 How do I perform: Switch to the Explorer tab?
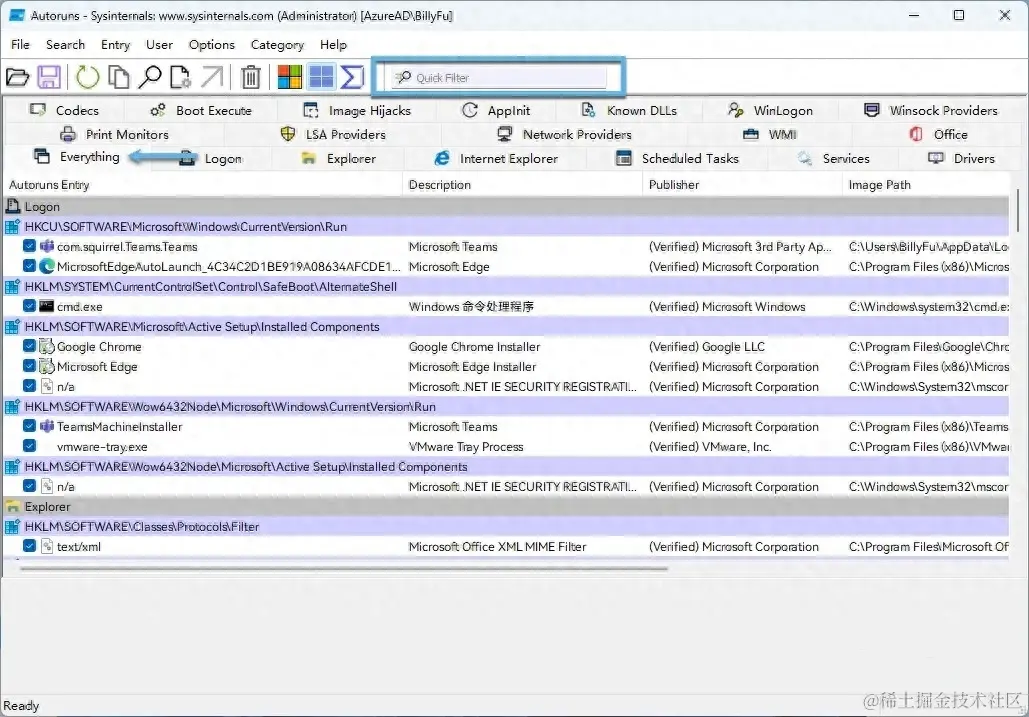(338, 158)
